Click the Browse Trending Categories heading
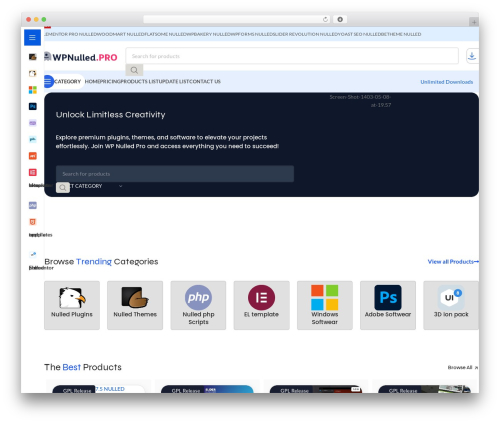This screenshot has width=500, height=423. 101,262
